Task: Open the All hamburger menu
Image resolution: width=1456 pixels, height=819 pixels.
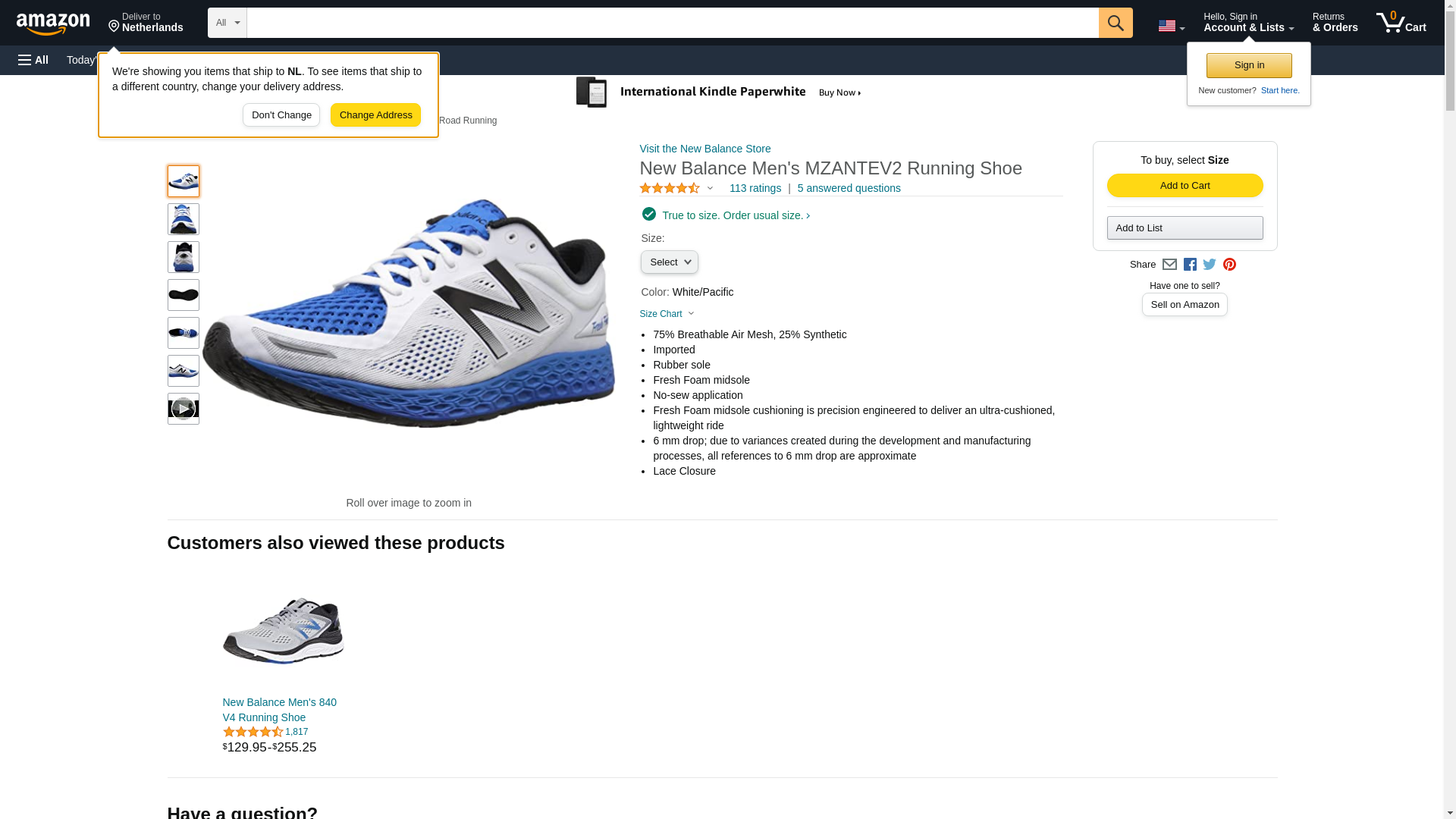Action: (33, 60)
